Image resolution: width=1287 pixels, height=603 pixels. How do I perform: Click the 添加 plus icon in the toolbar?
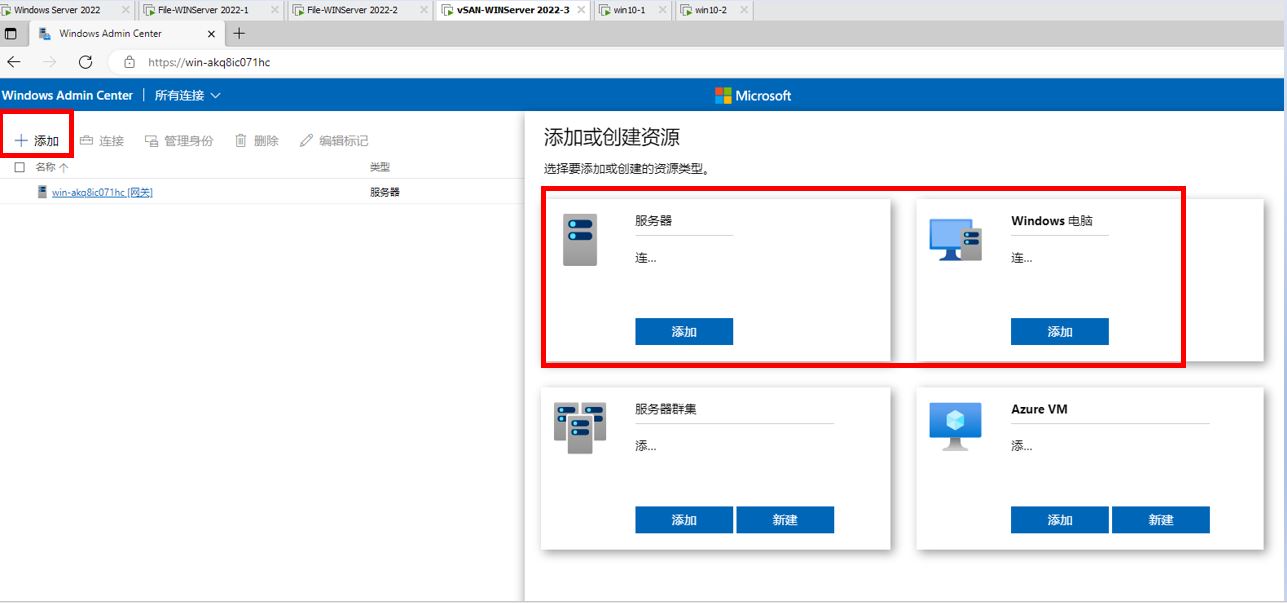pyautogui.click(x=22, y=140)
